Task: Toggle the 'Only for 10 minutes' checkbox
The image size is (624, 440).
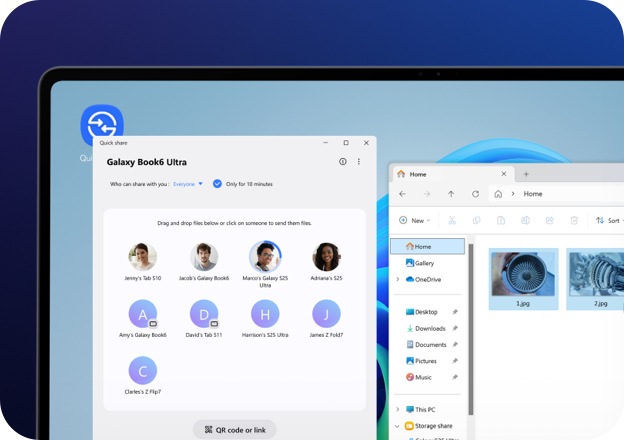Action: [217, 184]
